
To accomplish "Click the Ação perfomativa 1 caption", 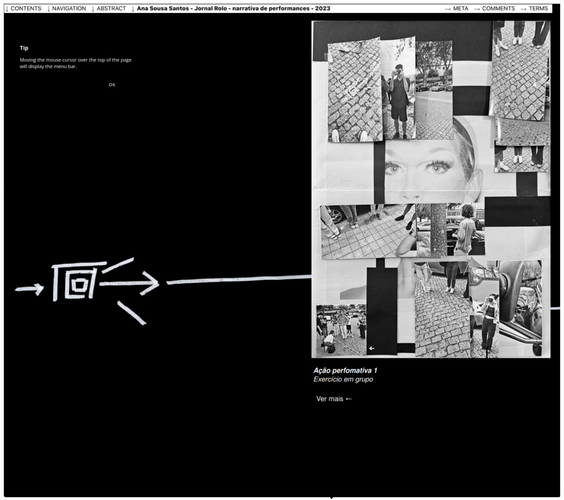I will click(345, 371).
